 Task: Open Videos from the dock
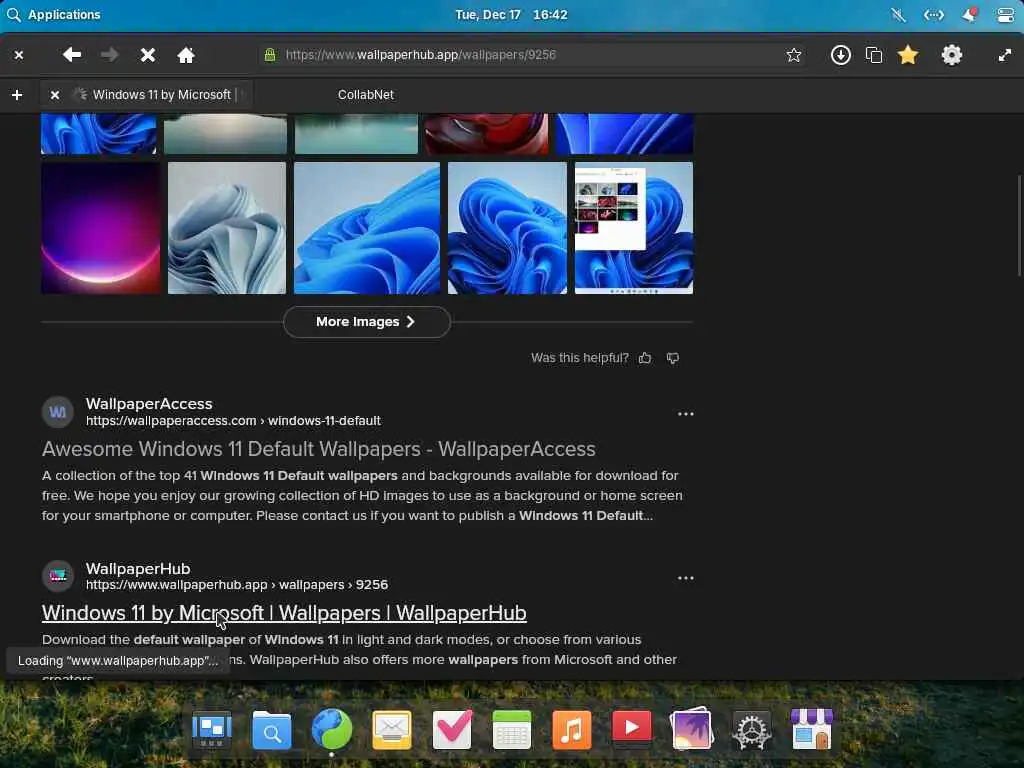coord(632,728)
